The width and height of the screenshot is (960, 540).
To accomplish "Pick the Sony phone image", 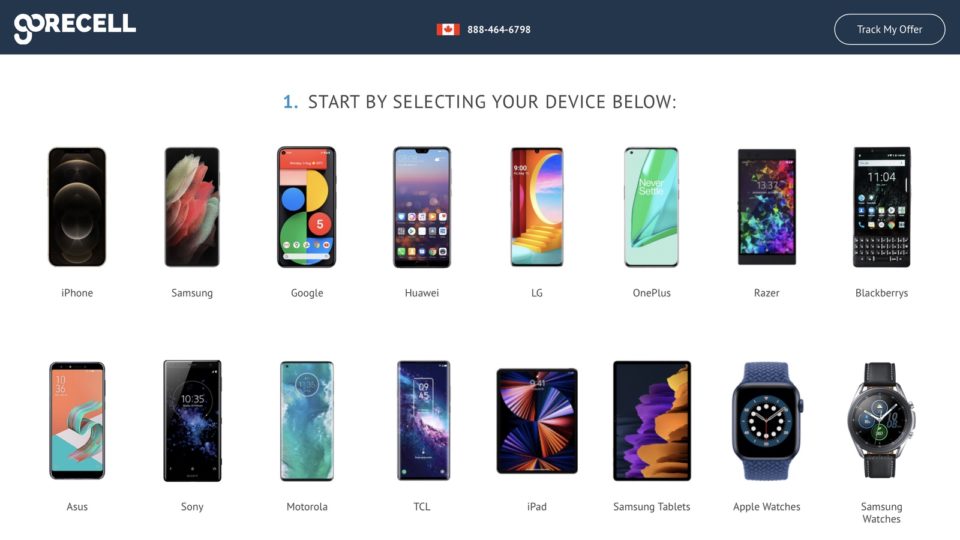I will click(x=192, y=421).
